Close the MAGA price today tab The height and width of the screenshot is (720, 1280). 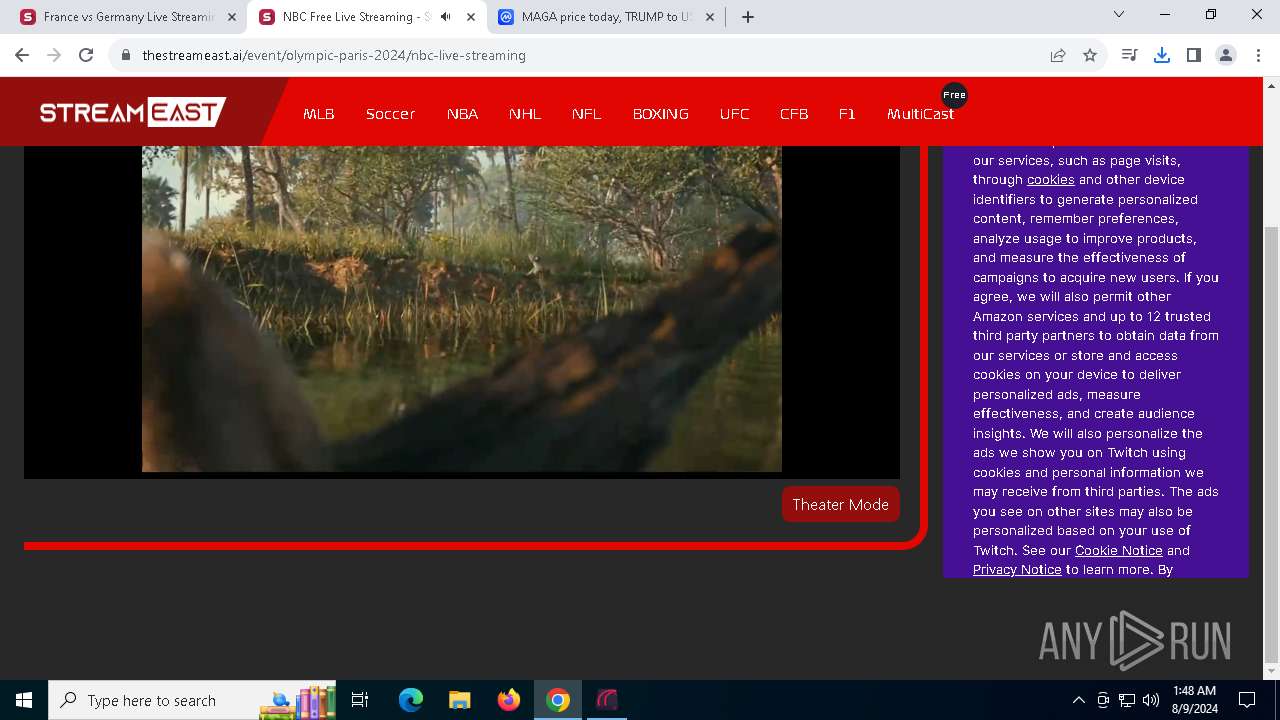pos(709,17)
